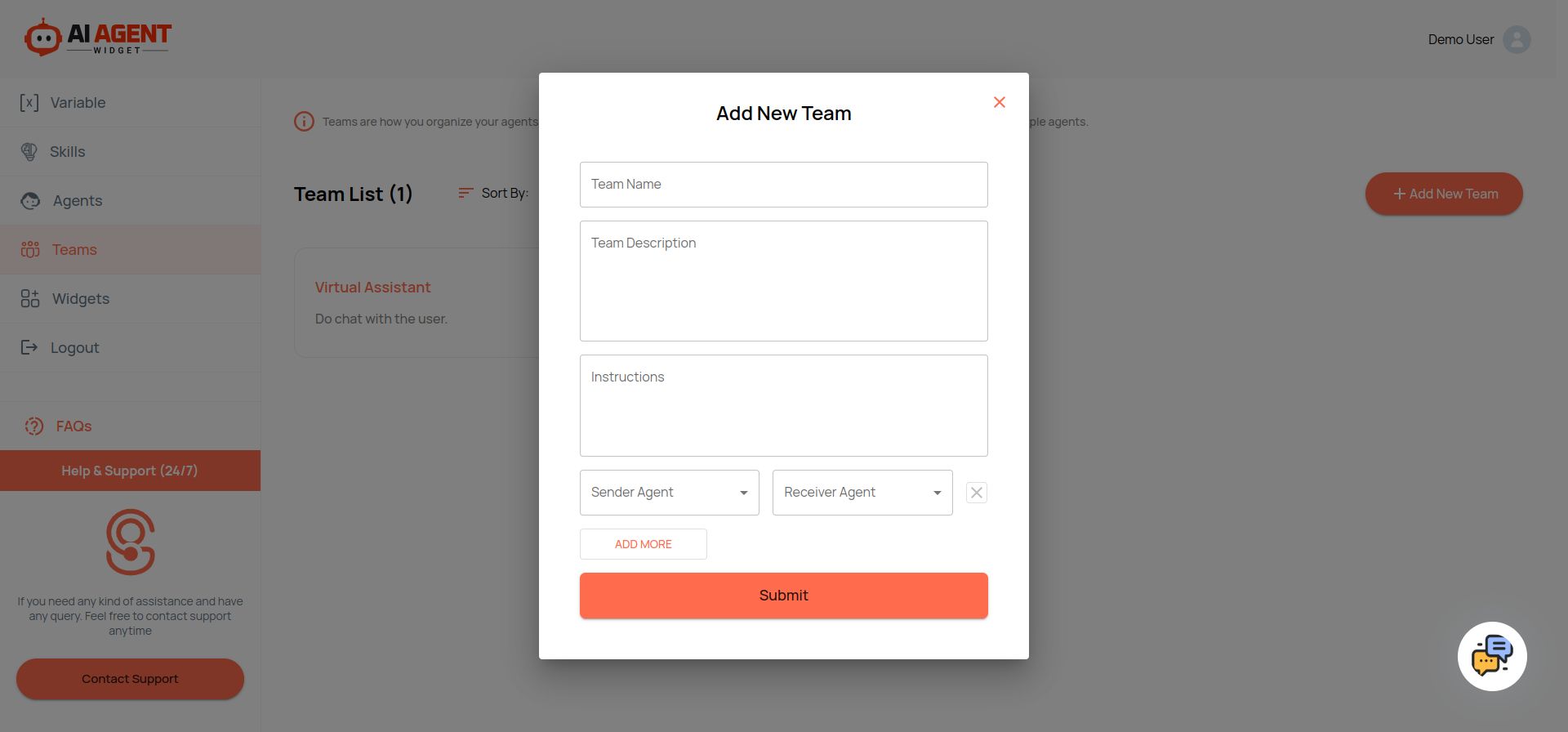Viewport: 1568px width, 732px height.
Task: Click the Widgets grid icon
Action: pos(30,299)
